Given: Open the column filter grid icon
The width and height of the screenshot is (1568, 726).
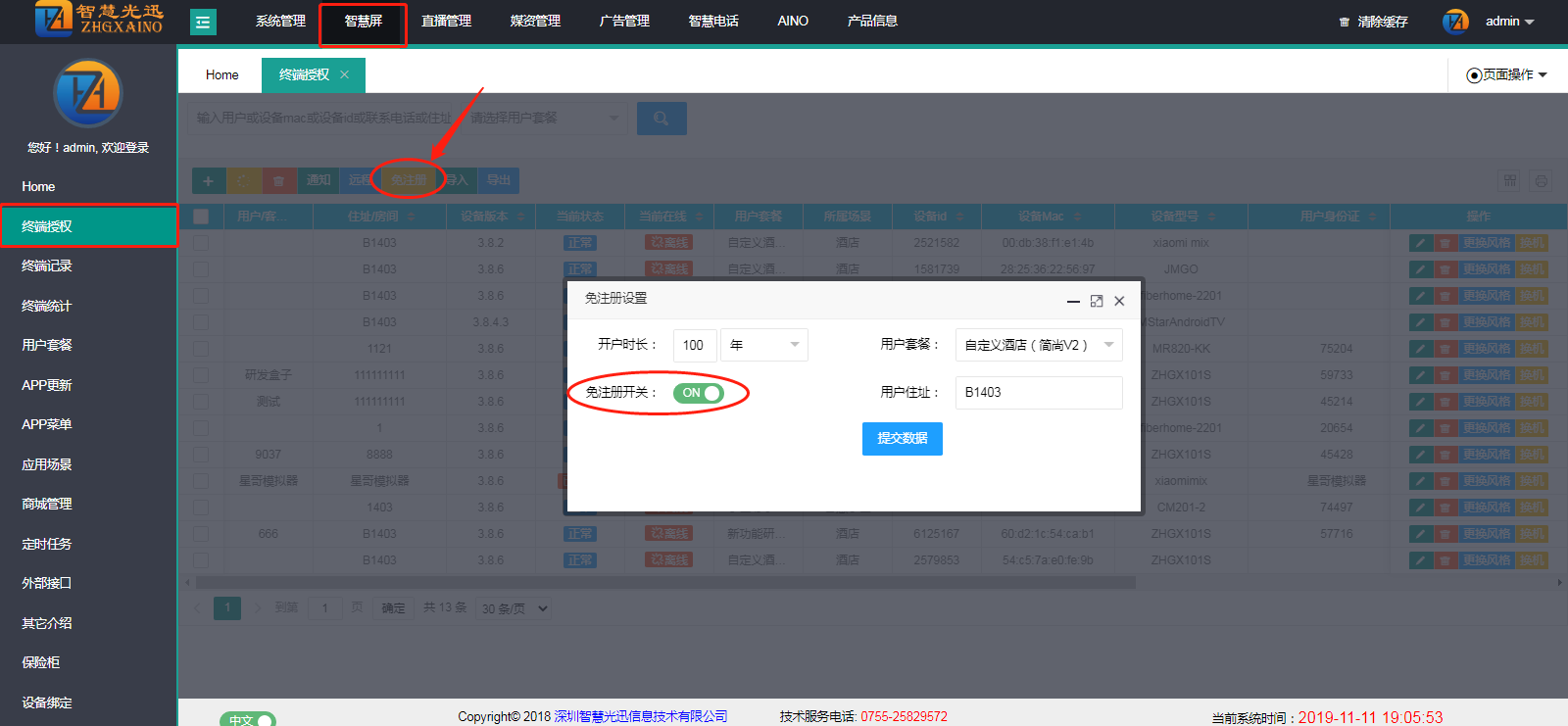Looking at the screenshot, I should tap(1510, 181).
